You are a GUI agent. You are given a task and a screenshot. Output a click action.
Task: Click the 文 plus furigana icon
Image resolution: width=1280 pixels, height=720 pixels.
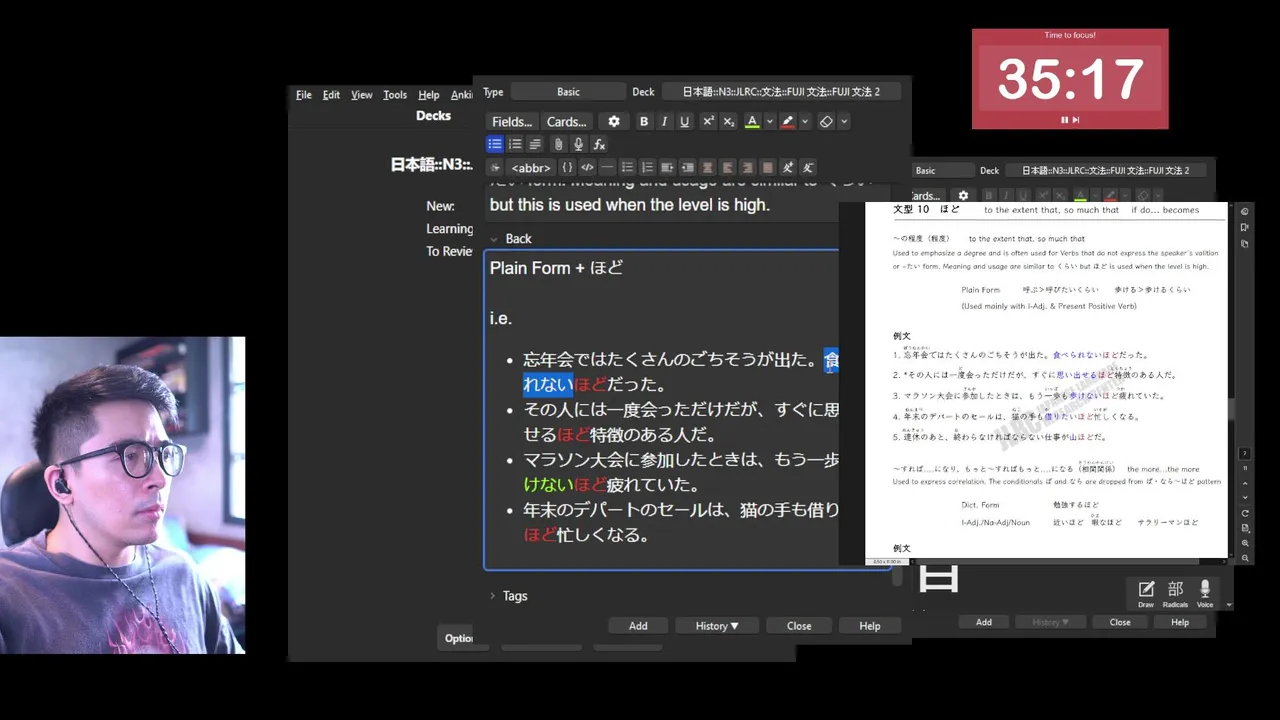coord(788,168)
